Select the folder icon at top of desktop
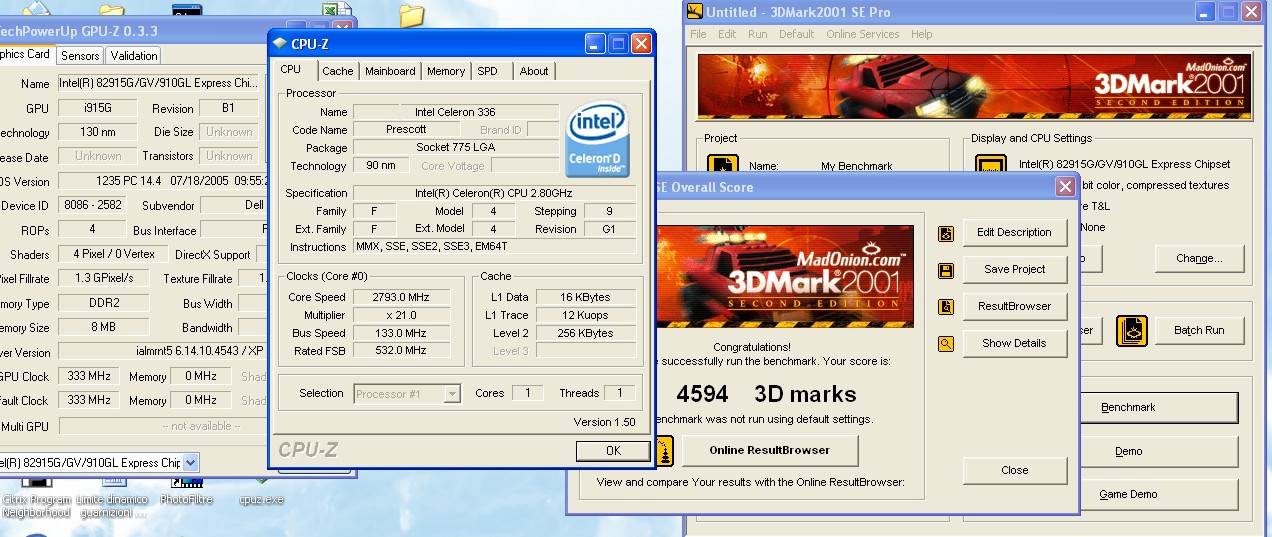The image size is (1272, 537). [x=412, y=14]
